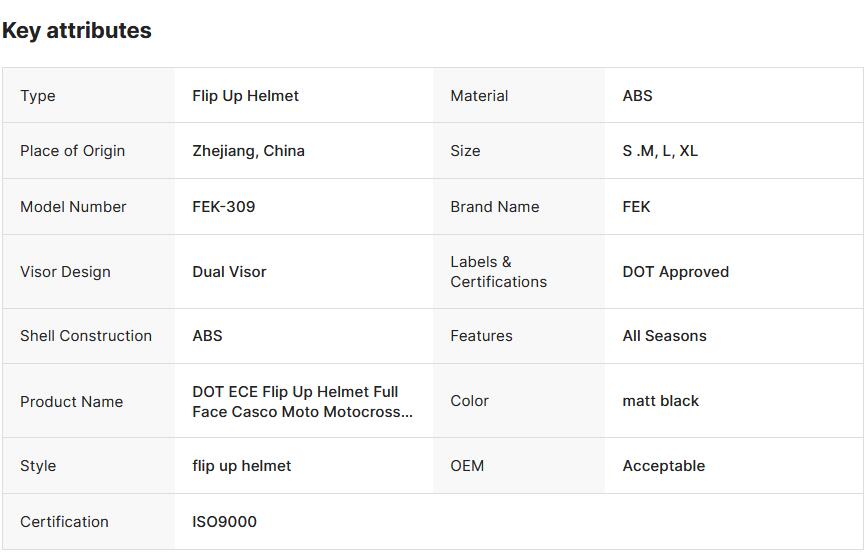Click the Dual Visor value
The width and height of the screenshot is (866, 552).
pos(229,272)
